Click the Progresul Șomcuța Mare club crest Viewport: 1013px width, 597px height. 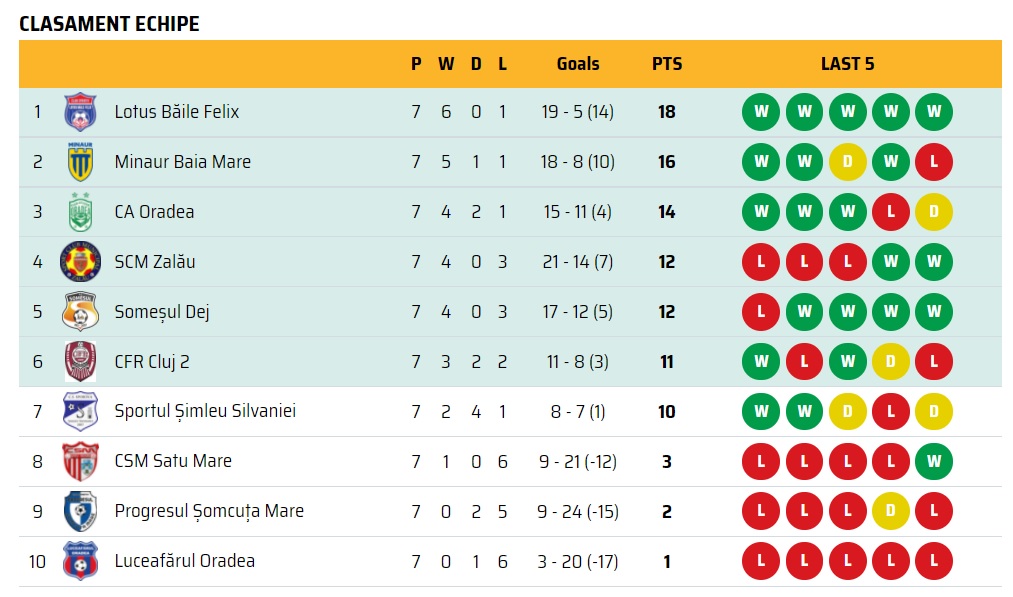click(x=80, y=512)
